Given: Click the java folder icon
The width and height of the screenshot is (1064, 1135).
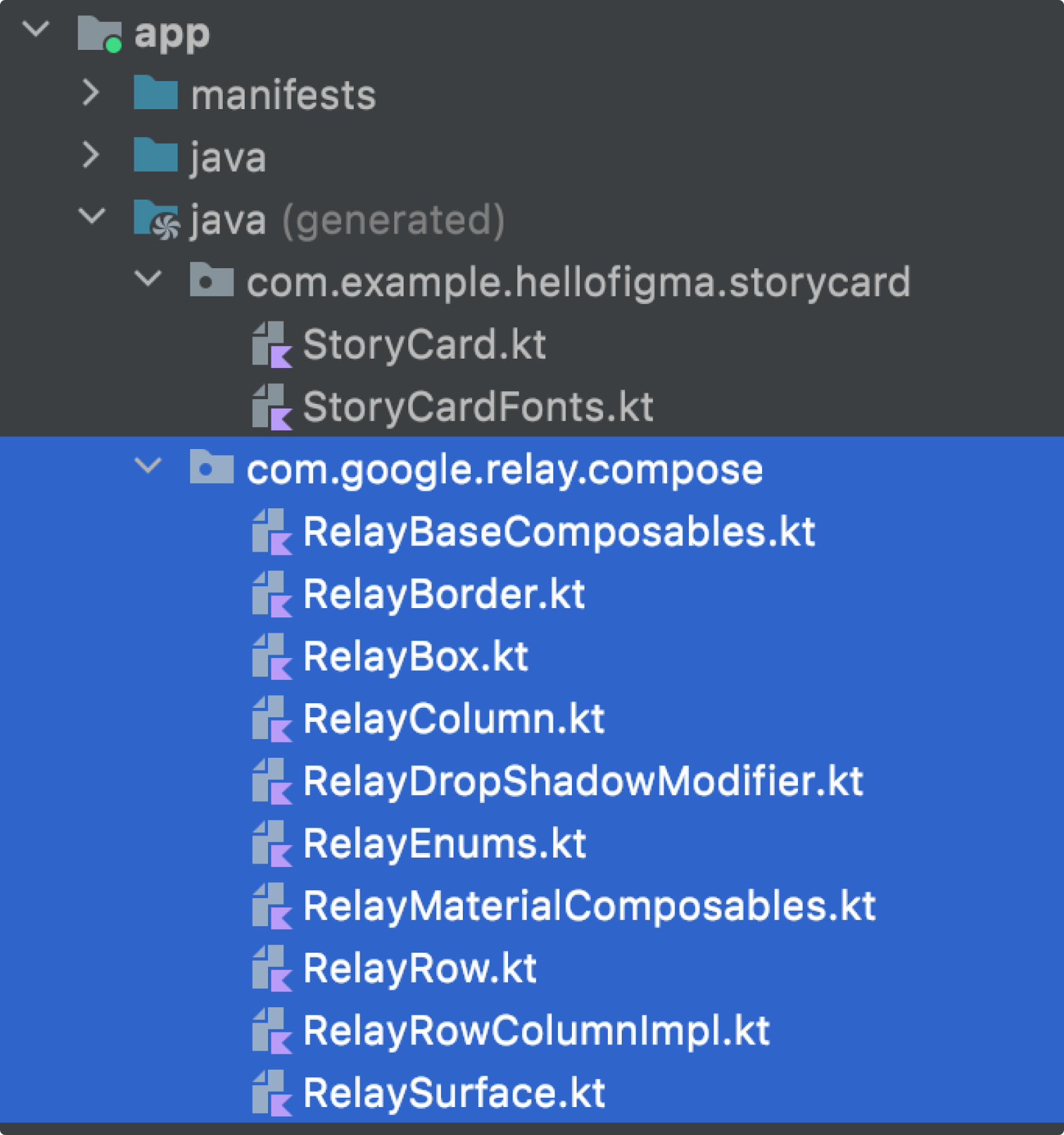Looking at the screenshot, I should point(156,155).
